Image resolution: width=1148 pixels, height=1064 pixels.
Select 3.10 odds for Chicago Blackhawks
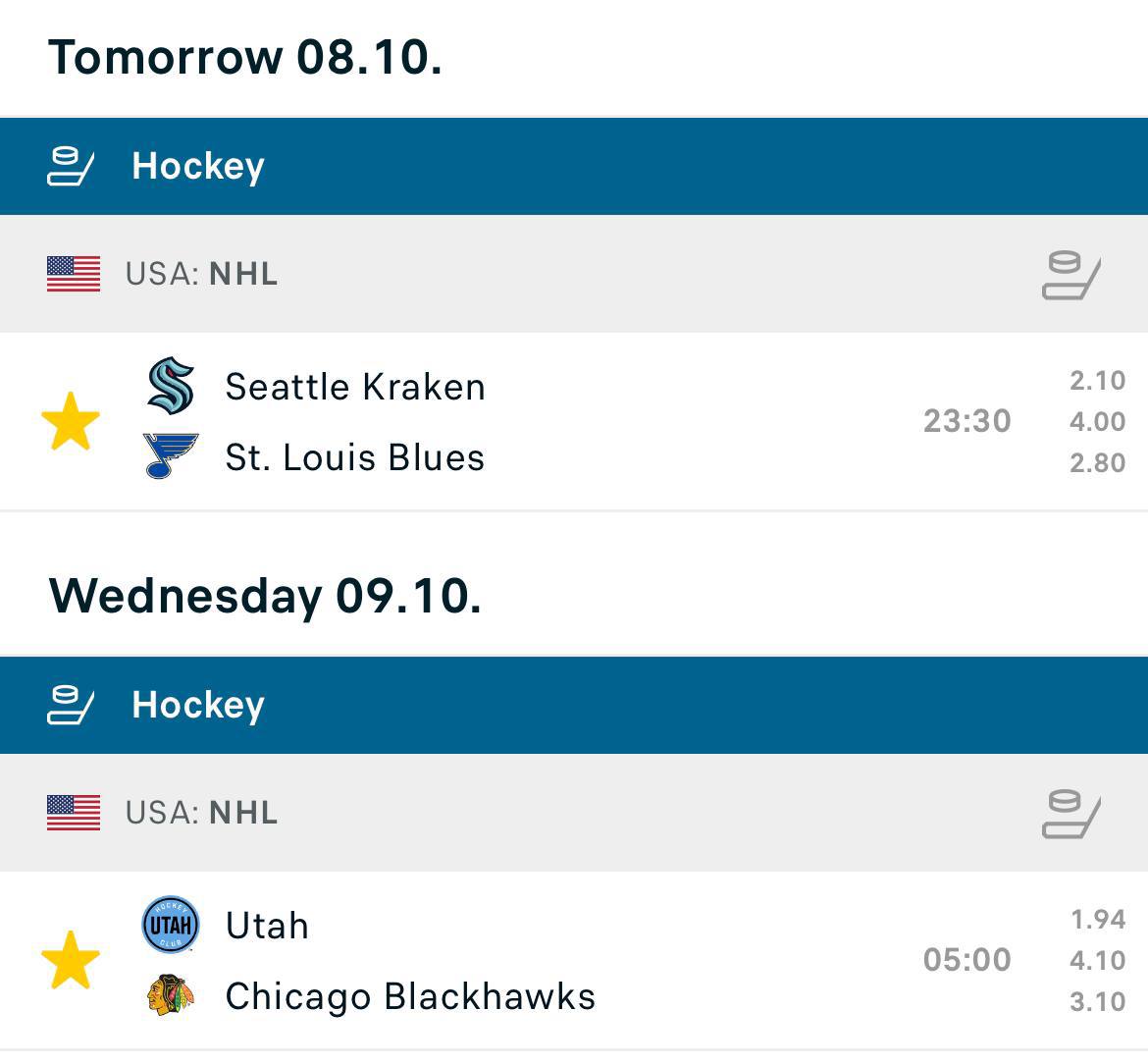(x=1097, y=1002)
